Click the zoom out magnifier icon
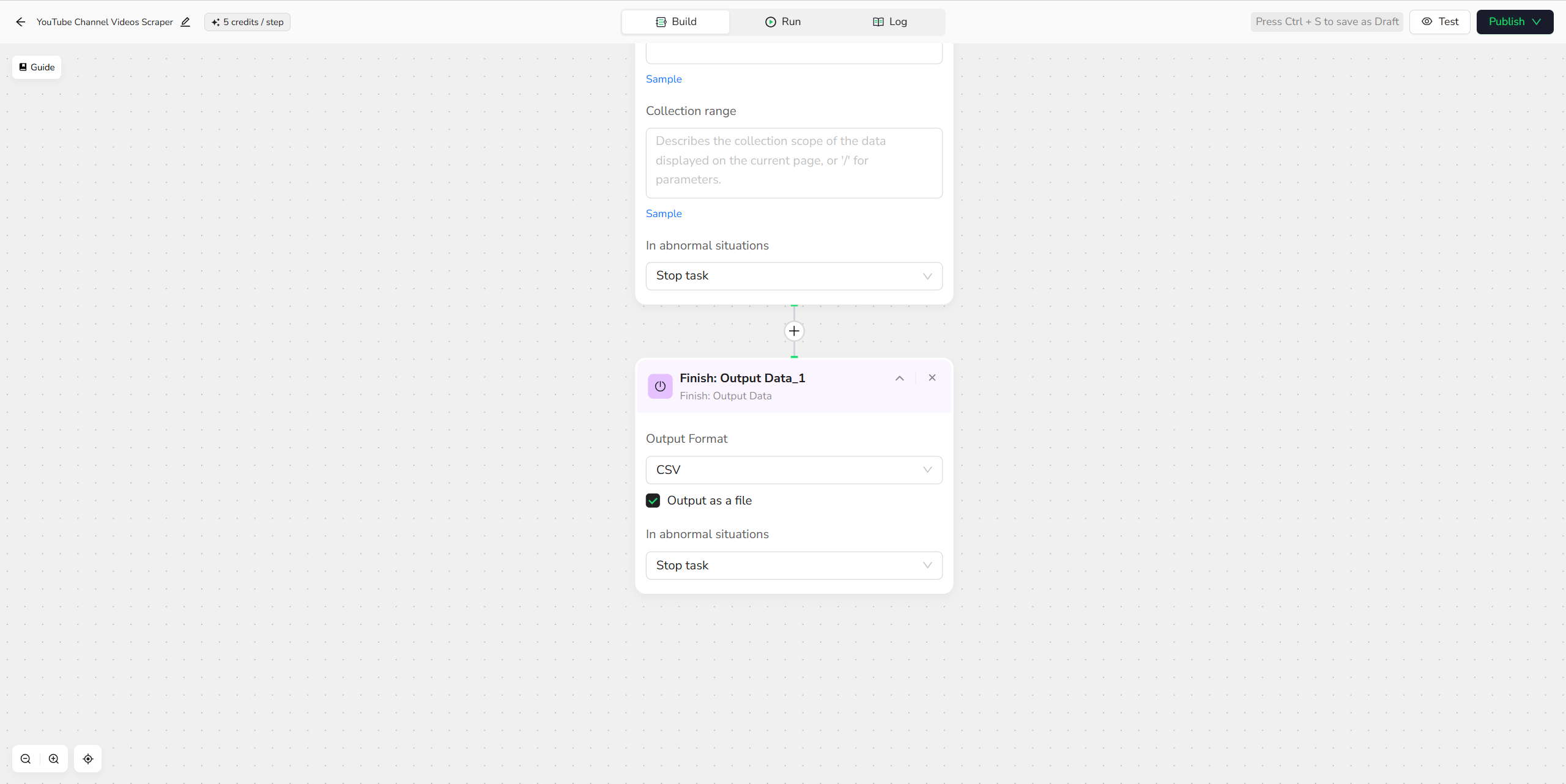The width and height of the screenshot is (1566, 784). coord(26,759)
